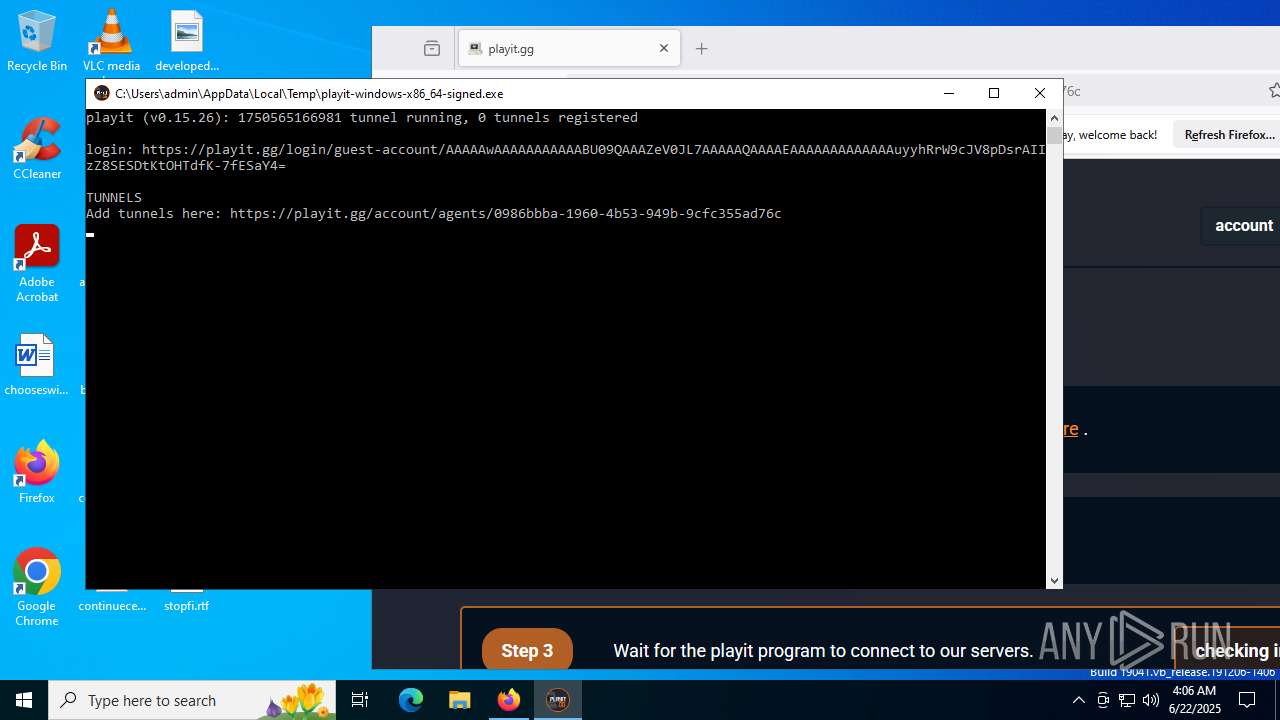Minimize the playit console window
This screenshot has height=720, width=1280.
click(948, 93)
